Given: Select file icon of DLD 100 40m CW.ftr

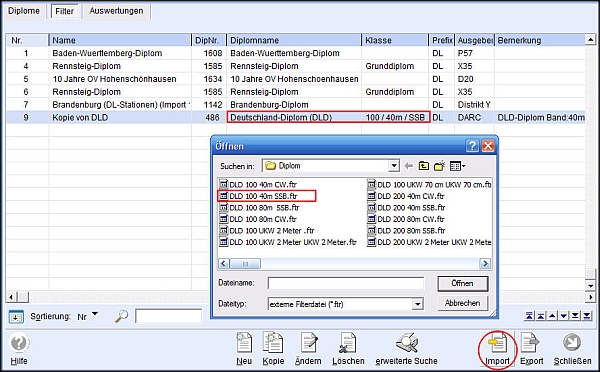Looking at the screenshot, I should [223, 184].
